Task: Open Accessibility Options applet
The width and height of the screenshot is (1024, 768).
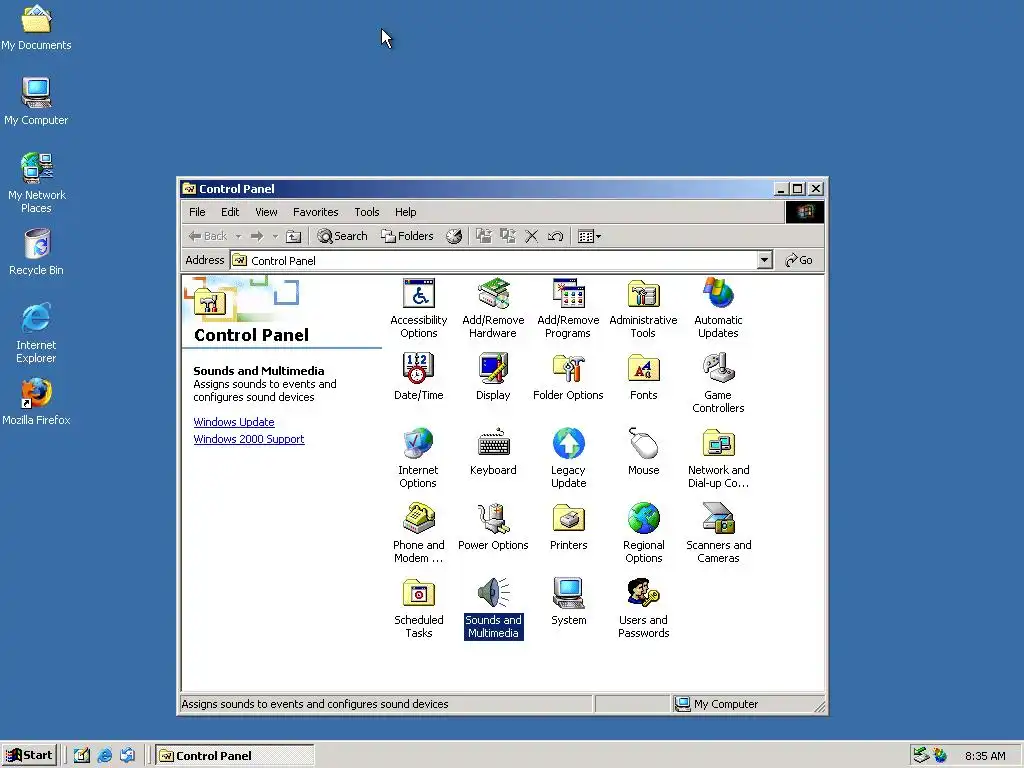Action: point(419,308)
